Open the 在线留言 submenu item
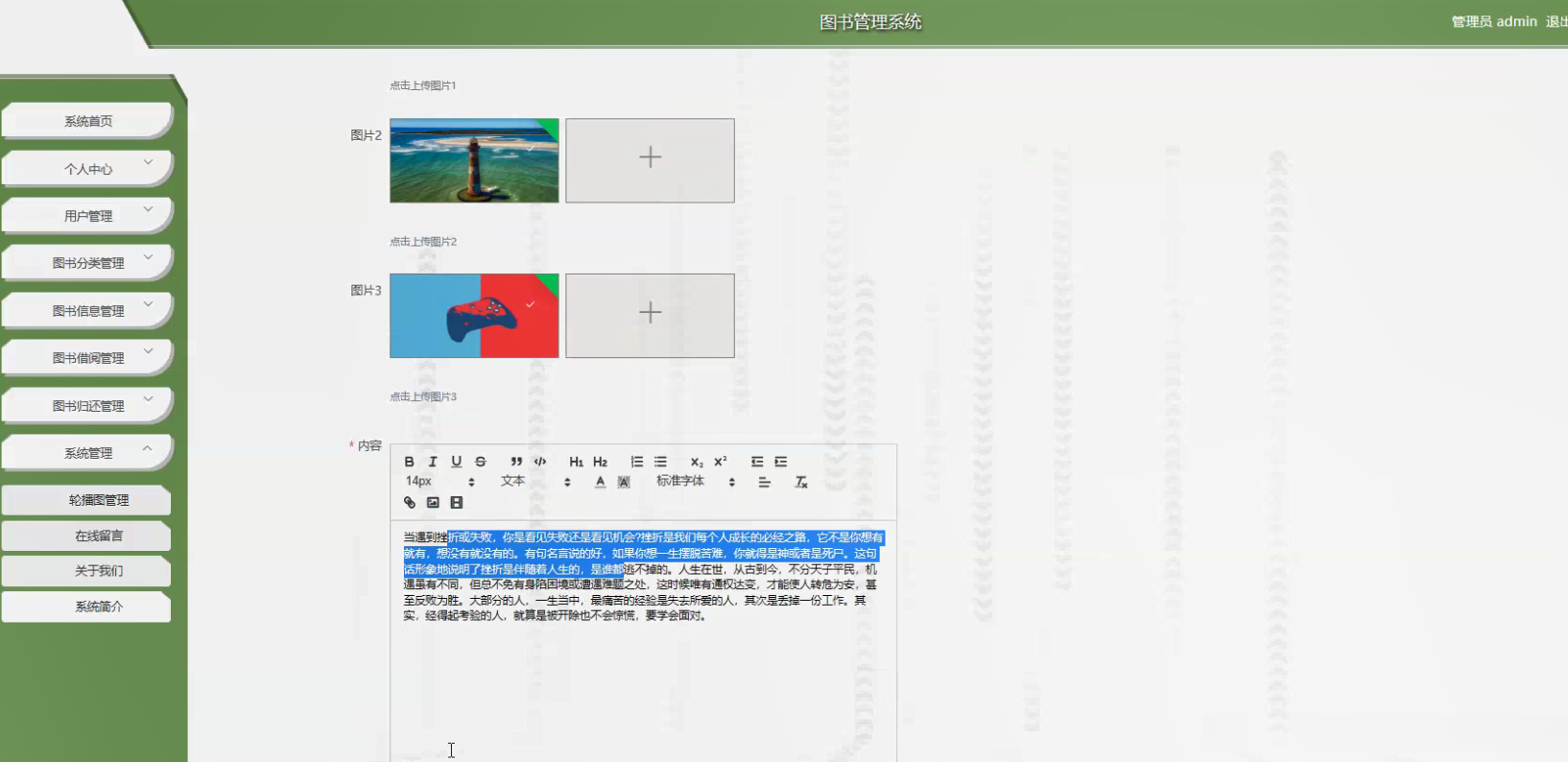The height and width of the screenshot is (762, 1568). click(86, 536)
